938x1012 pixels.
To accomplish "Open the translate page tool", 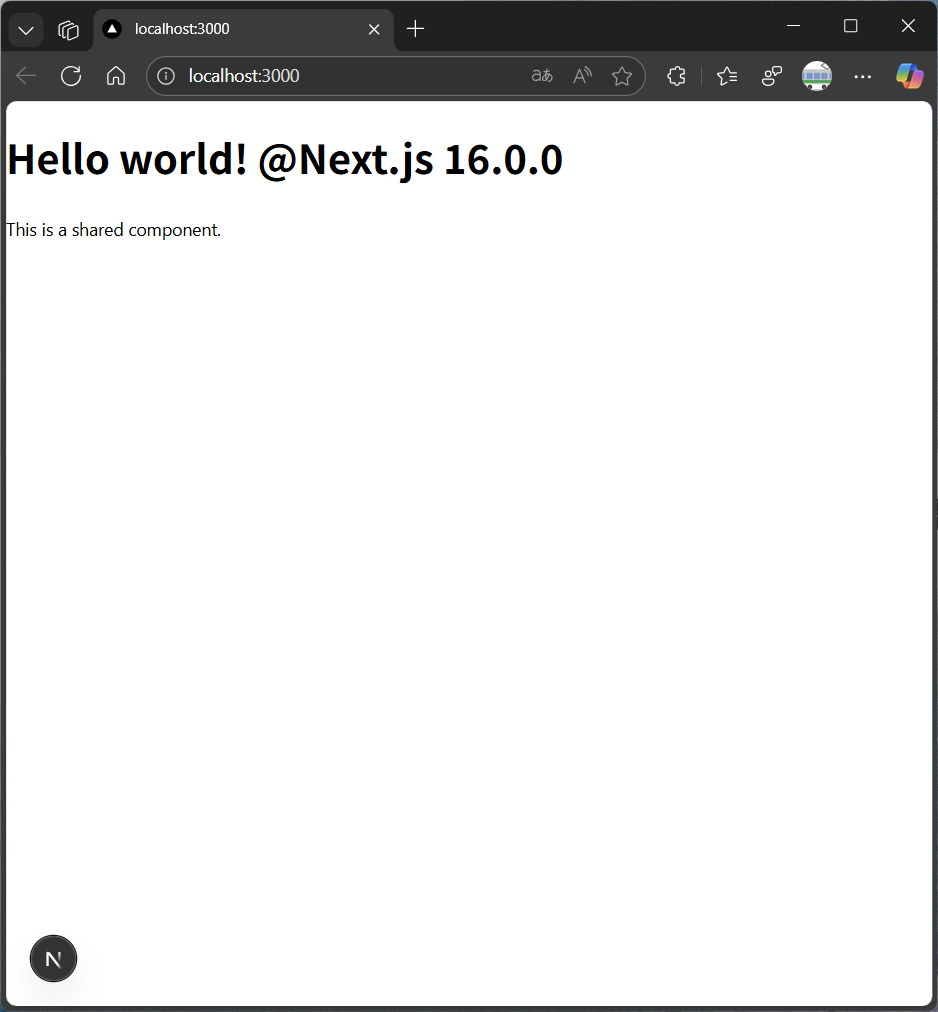I will (x=541, y=76).
